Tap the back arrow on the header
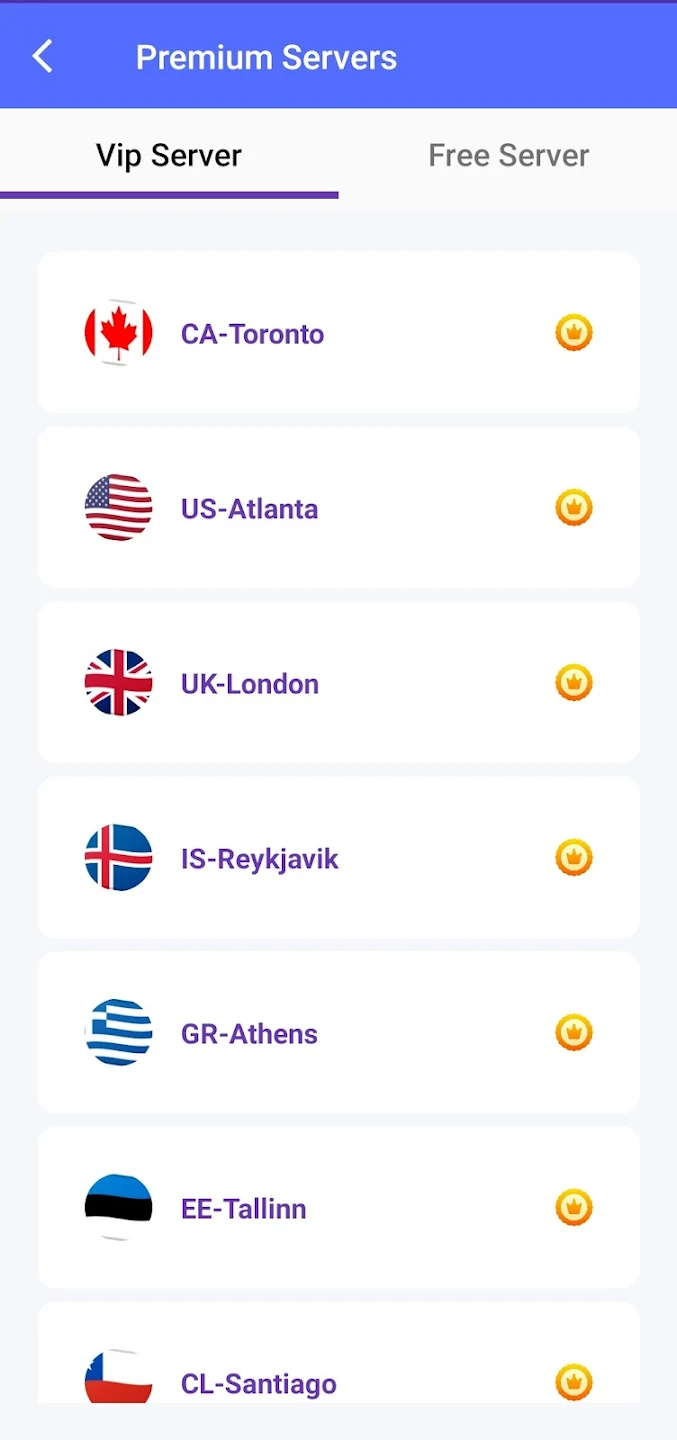 (x=42, y=57)
